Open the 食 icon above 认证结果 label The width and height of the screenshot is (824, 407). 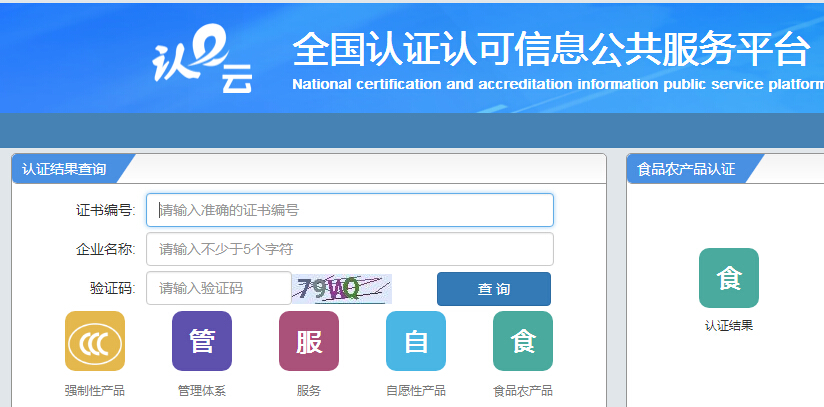point(729,278)
